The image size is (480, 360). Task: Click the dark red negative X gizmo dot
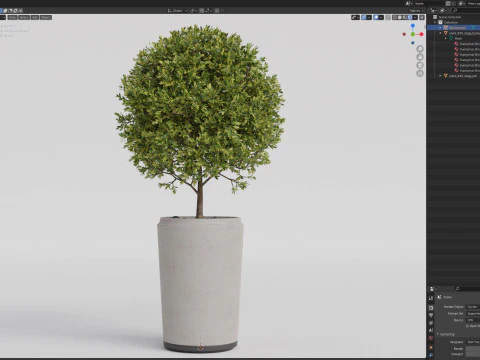click(404, 34)
